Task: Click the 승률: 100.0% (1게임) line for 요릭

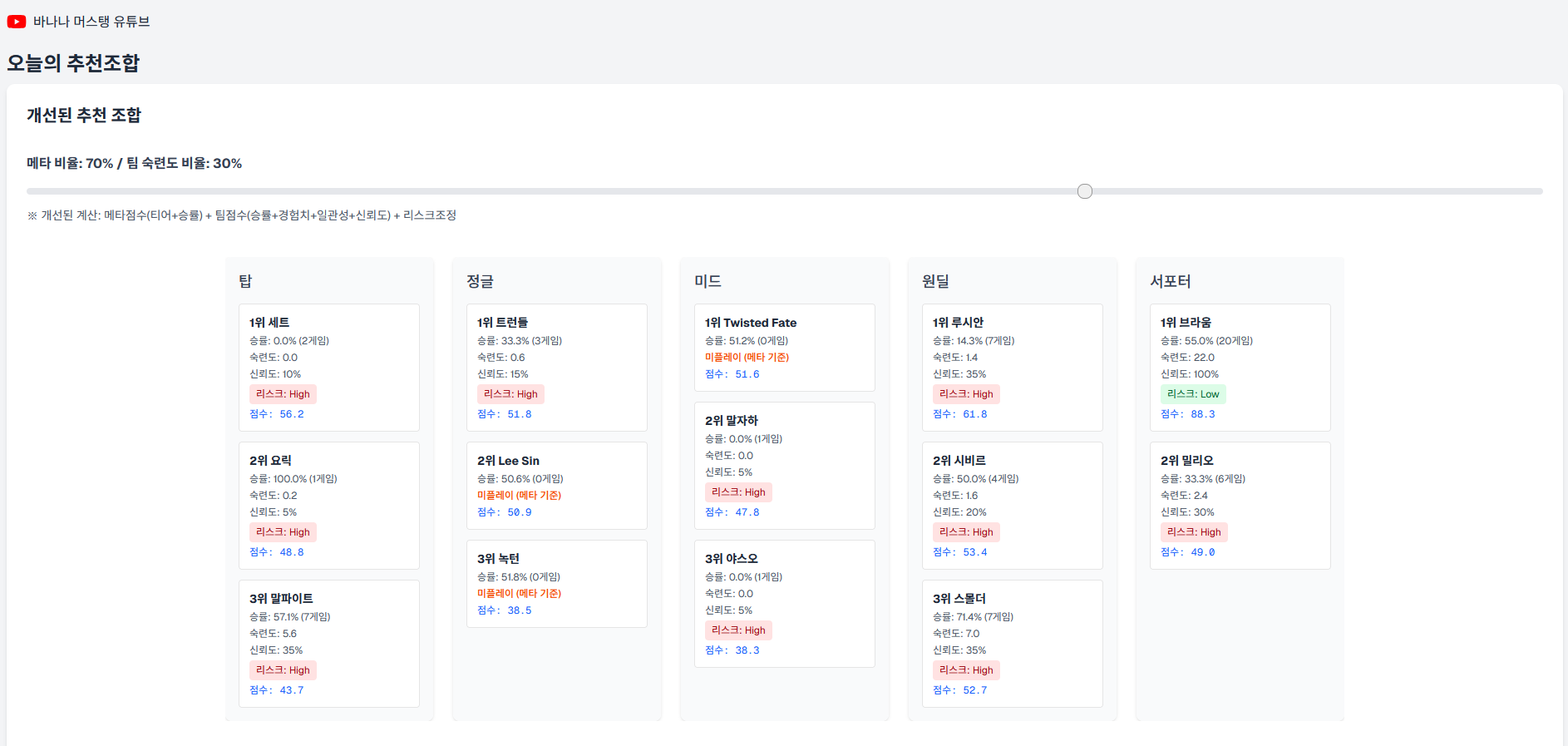Action: pyautogui.click(x=293, y=479)
